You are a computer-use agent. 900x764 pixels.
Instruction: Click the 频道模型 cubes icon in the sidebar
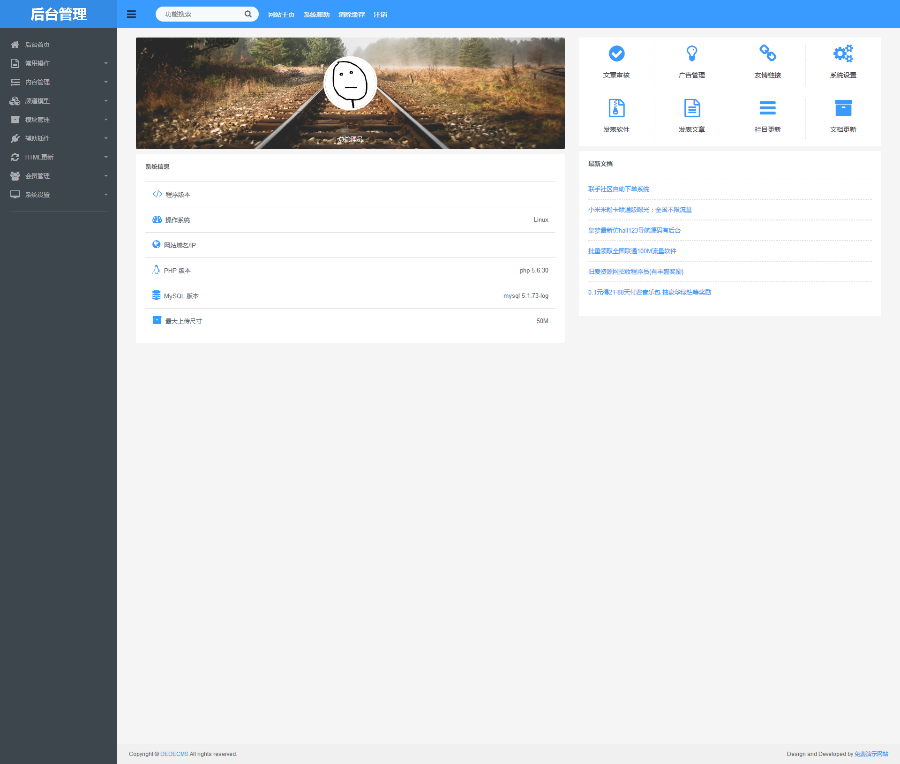click(x=15, y=101)
